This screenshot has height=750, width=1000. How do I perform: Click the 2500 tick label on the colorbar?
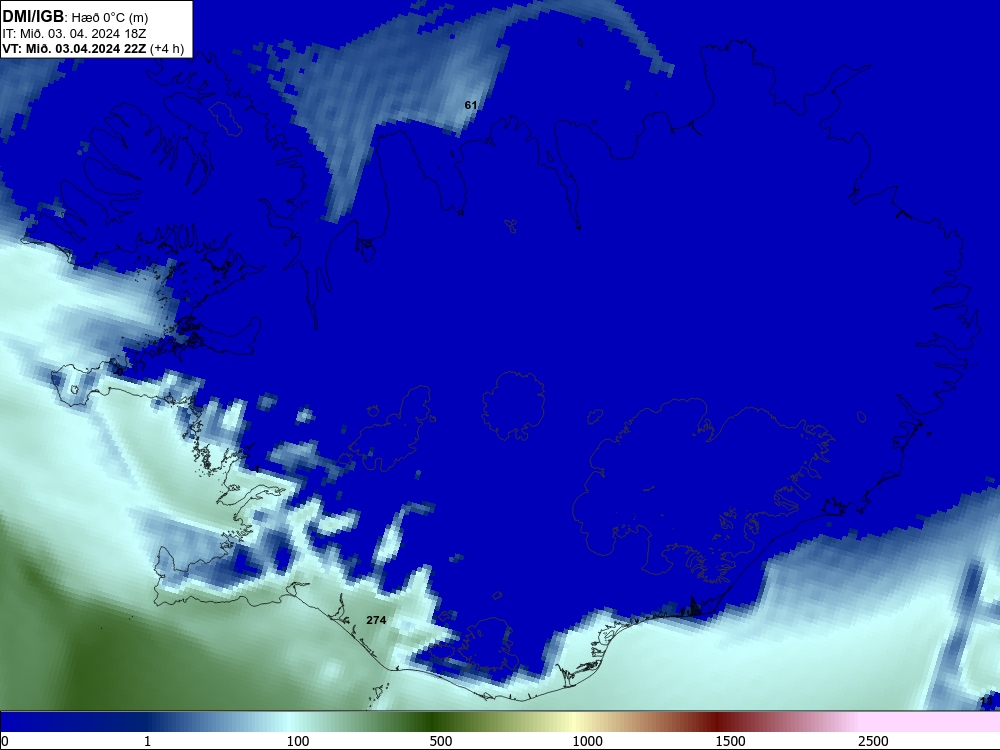click(873, 741)
